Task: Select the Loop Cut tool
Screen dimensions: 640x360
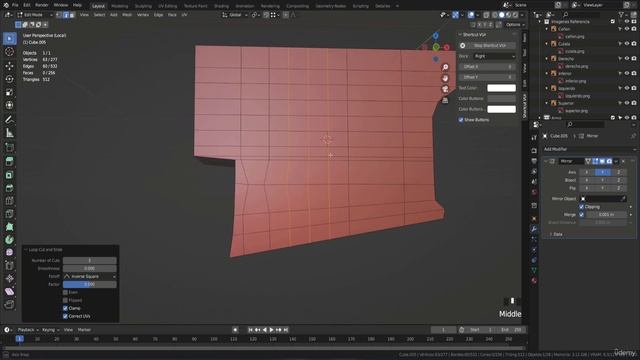Action: pyautogui.click(x=9, y=201)
